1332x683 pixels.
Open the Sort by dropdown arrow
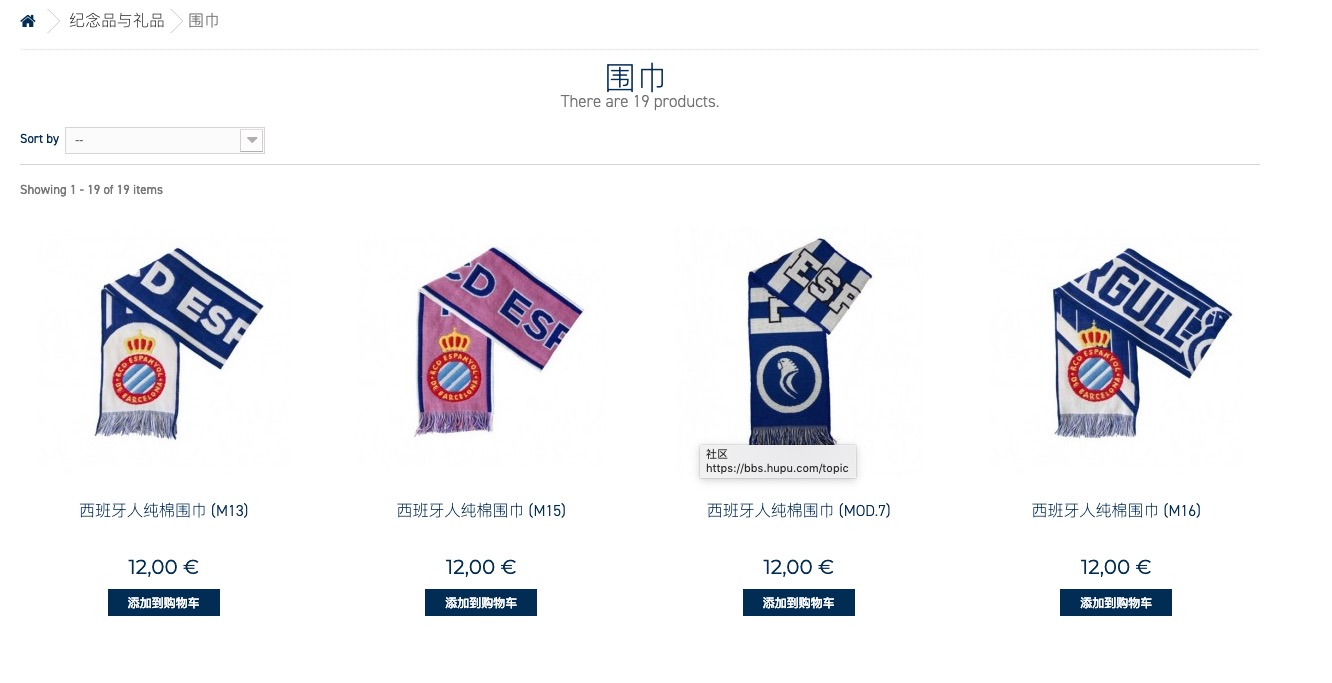click(x=252, y=141)
